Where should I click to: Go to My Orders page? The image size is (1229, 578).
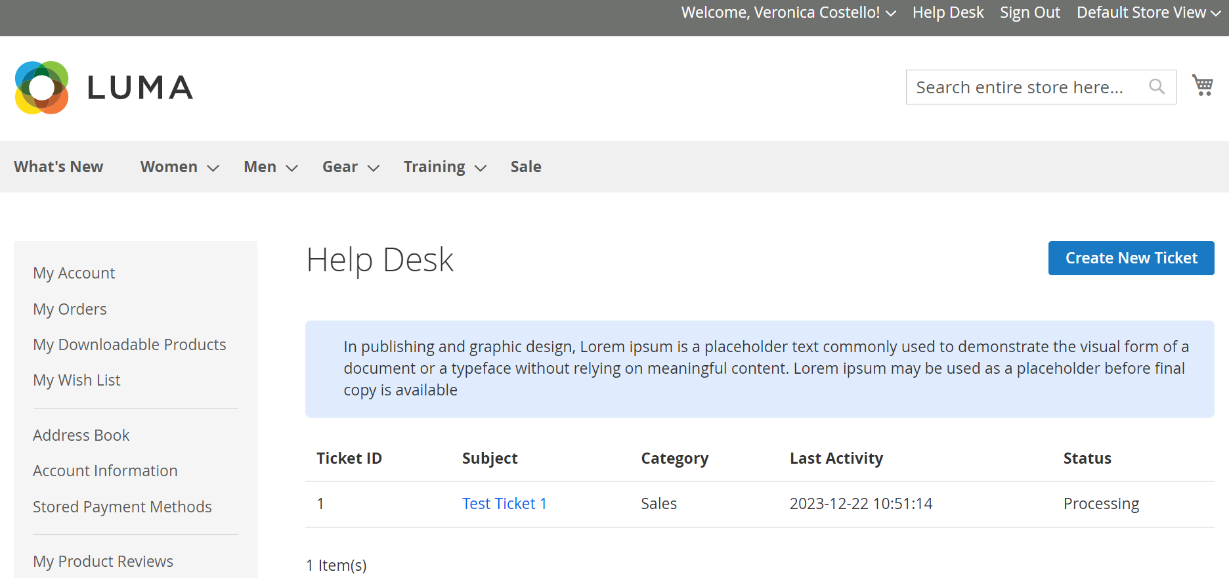click(69, 309)
